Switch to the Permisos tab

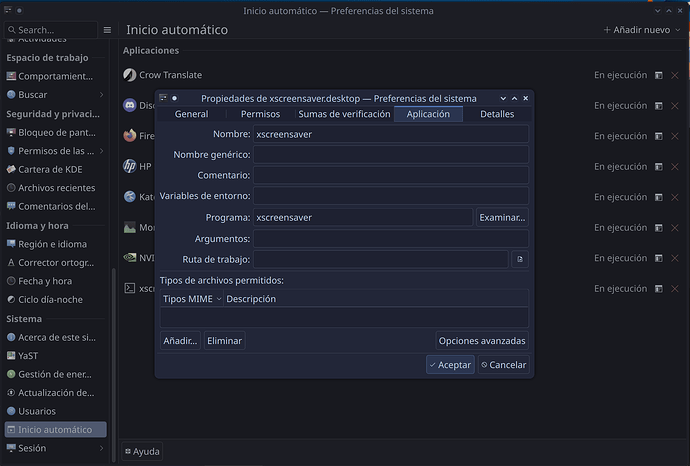click(260, 114)
